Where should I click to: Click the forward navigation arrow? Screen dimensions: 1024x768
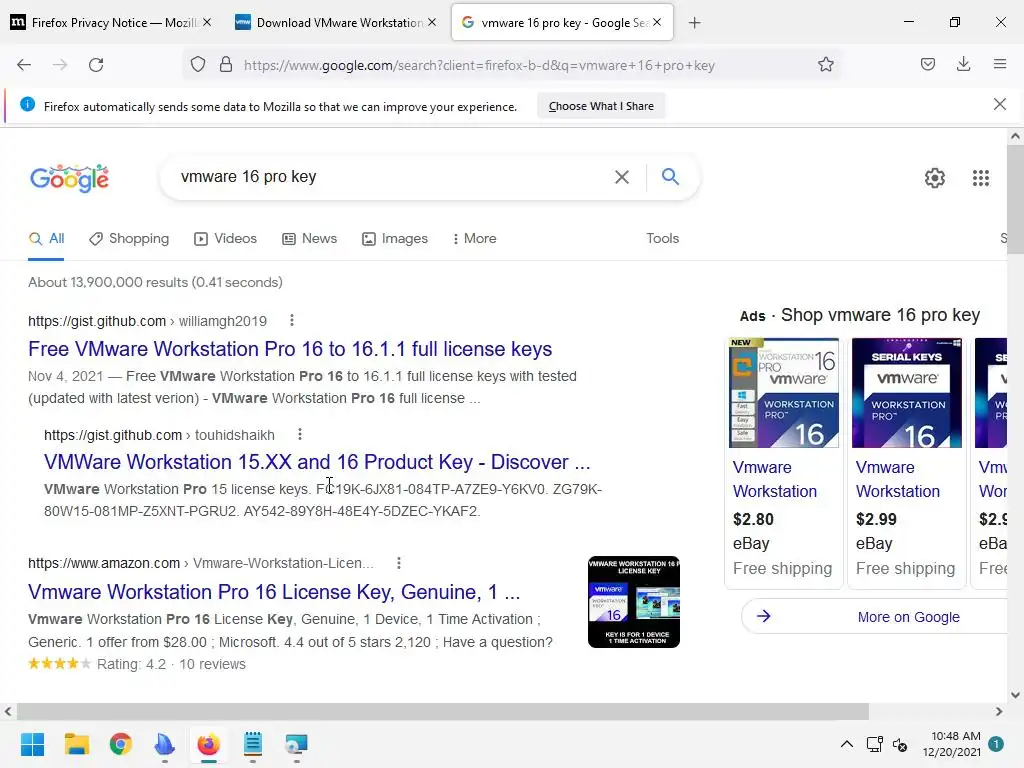[x=60, y=65]
